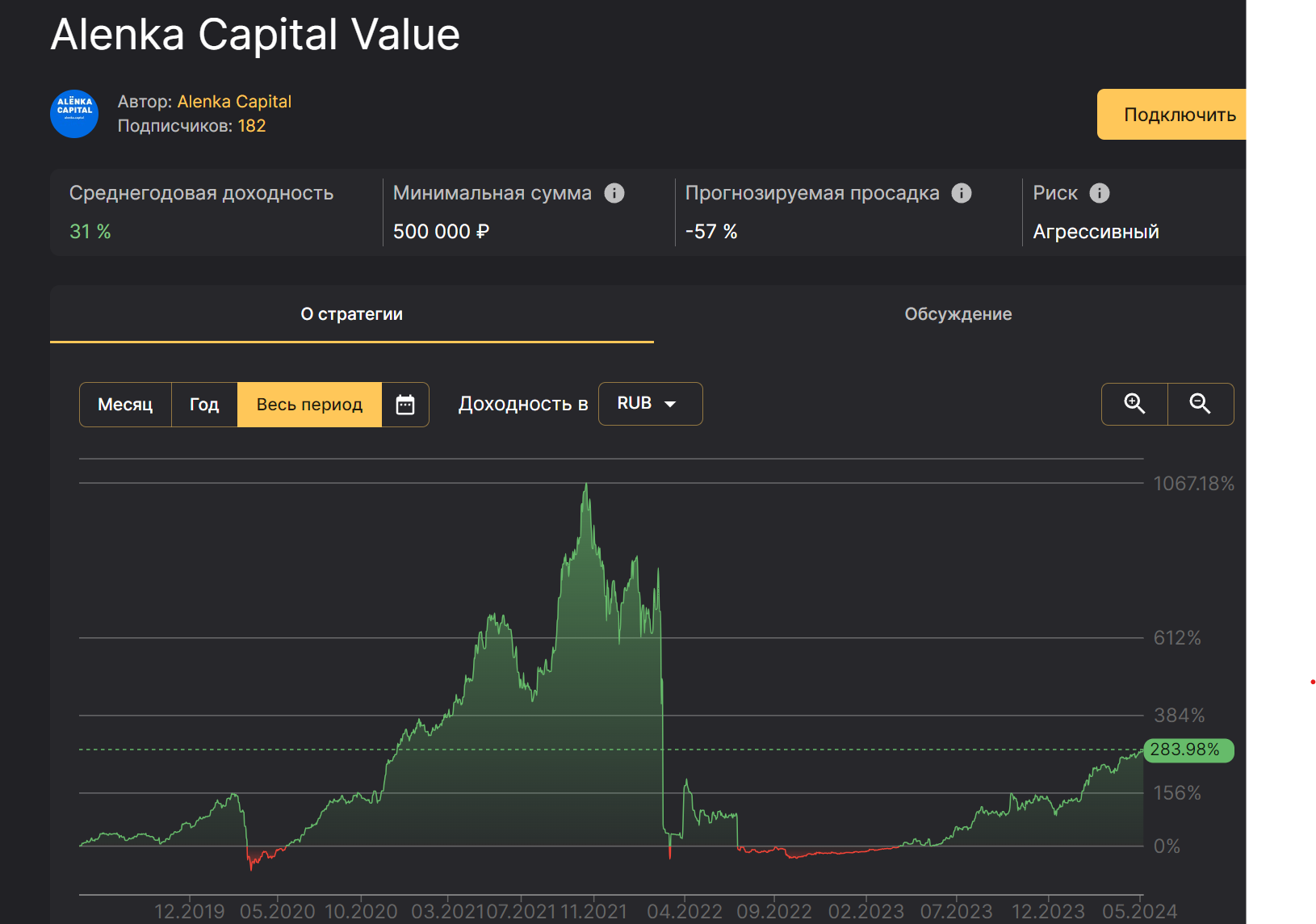Click the 500 000 ₽ minimum amount

tap(441, 232)
